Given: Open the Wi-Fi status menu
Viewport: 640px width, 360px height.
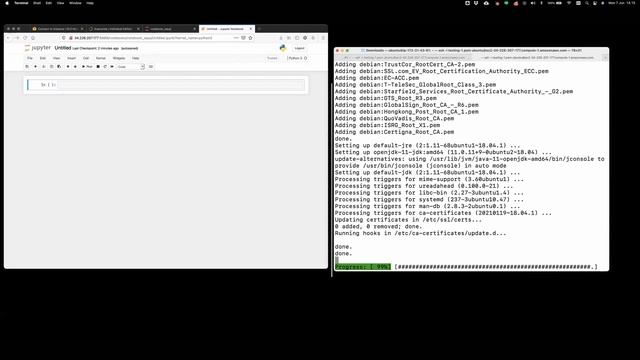Looking at the screenshot, I should pyautogui.click(x=569, y=3).
